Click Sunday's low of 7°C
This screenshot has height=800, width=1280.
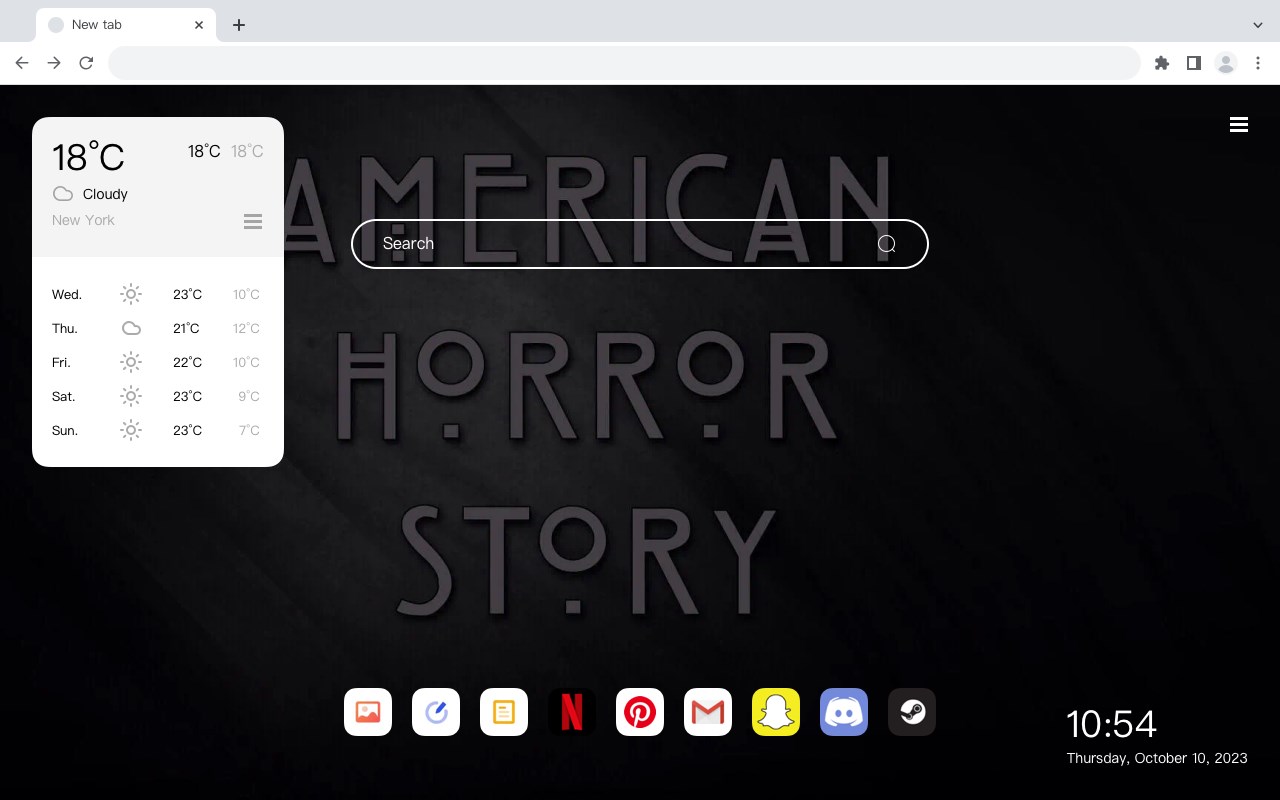click(249, 430)
